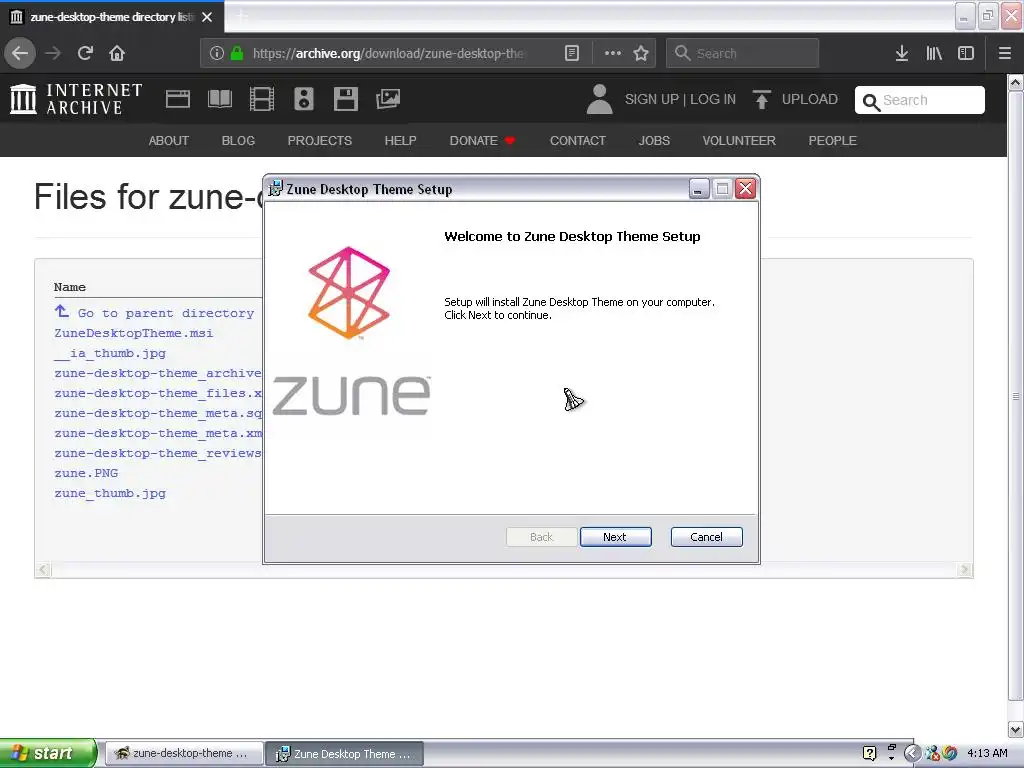Focus Internet Archive search field

(x=920, y=100)
